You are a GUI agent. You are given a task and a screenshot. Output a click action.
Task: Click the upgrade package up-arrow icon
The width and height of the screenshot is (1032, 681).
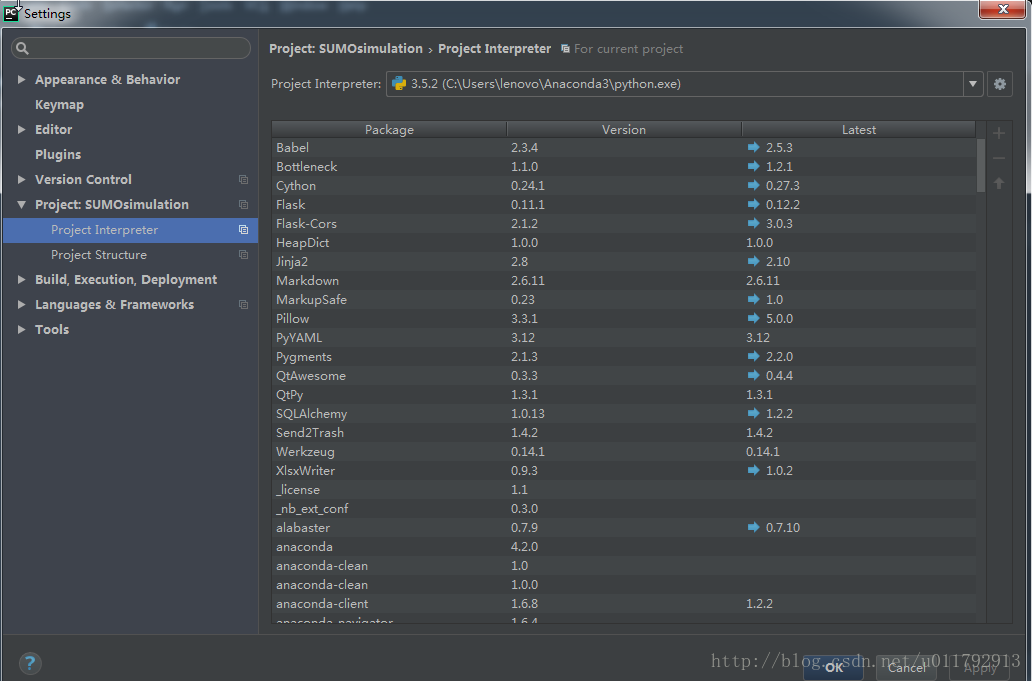click(998, 184)
